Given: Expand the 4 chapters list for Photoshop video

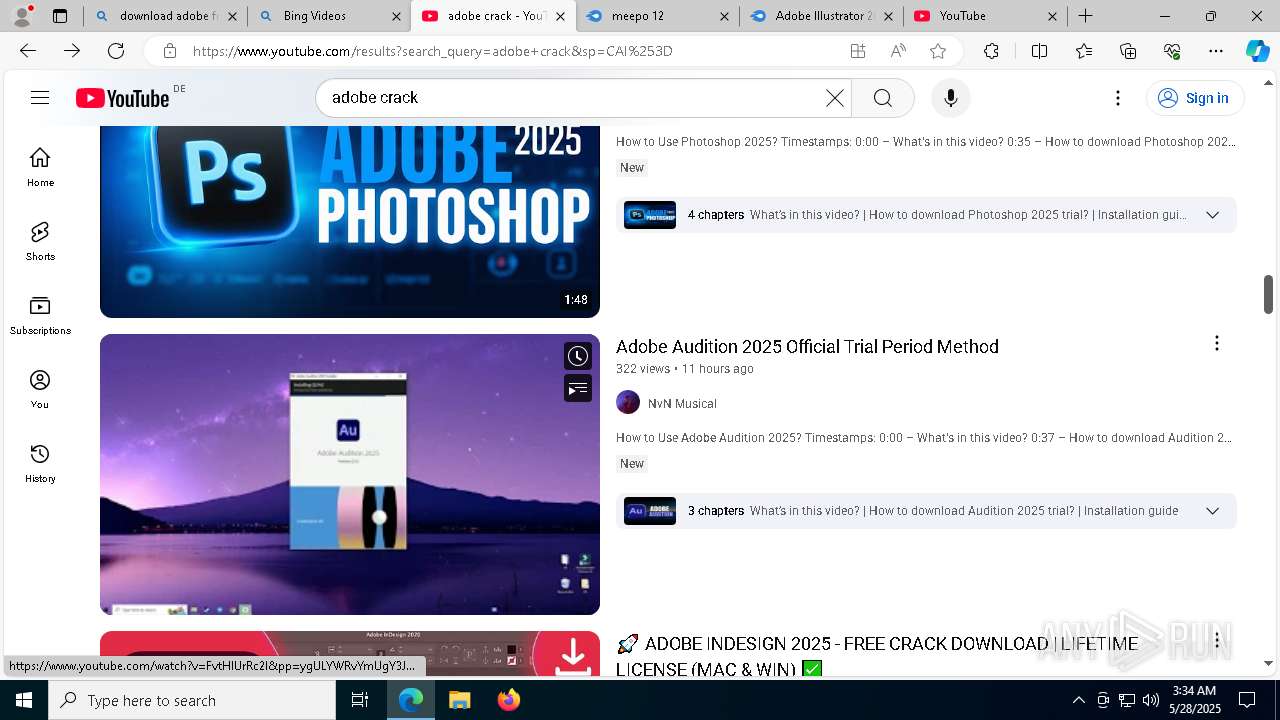Looking at the screenshot, I should [x=1212, y=215].
